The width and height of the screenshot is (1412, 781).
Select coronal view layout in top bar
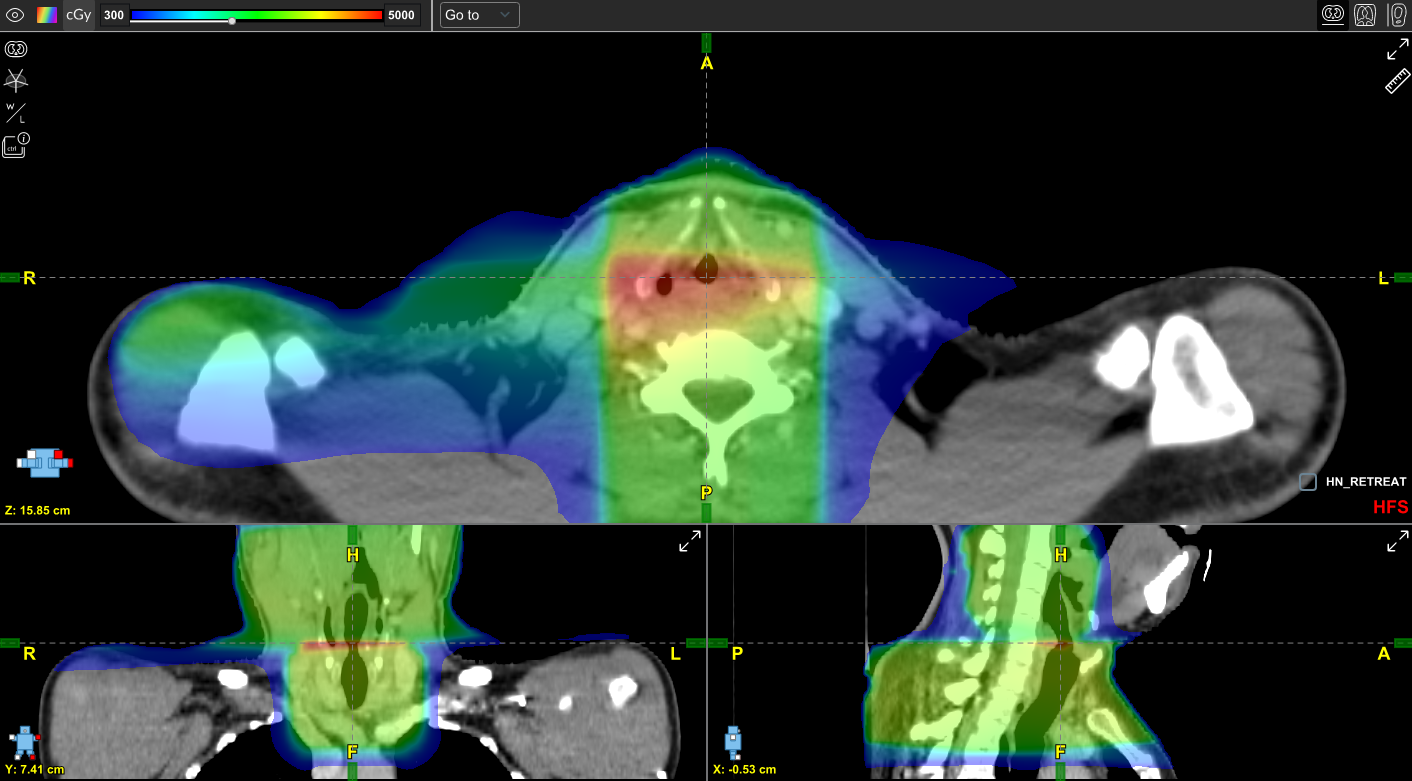[1365, 15]
